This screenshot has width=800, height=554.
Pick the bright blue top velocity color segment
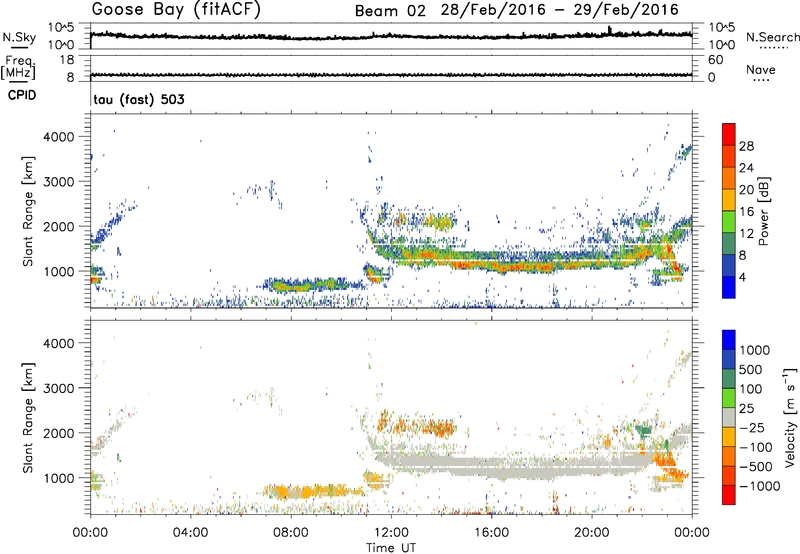[x=729, y=340]
